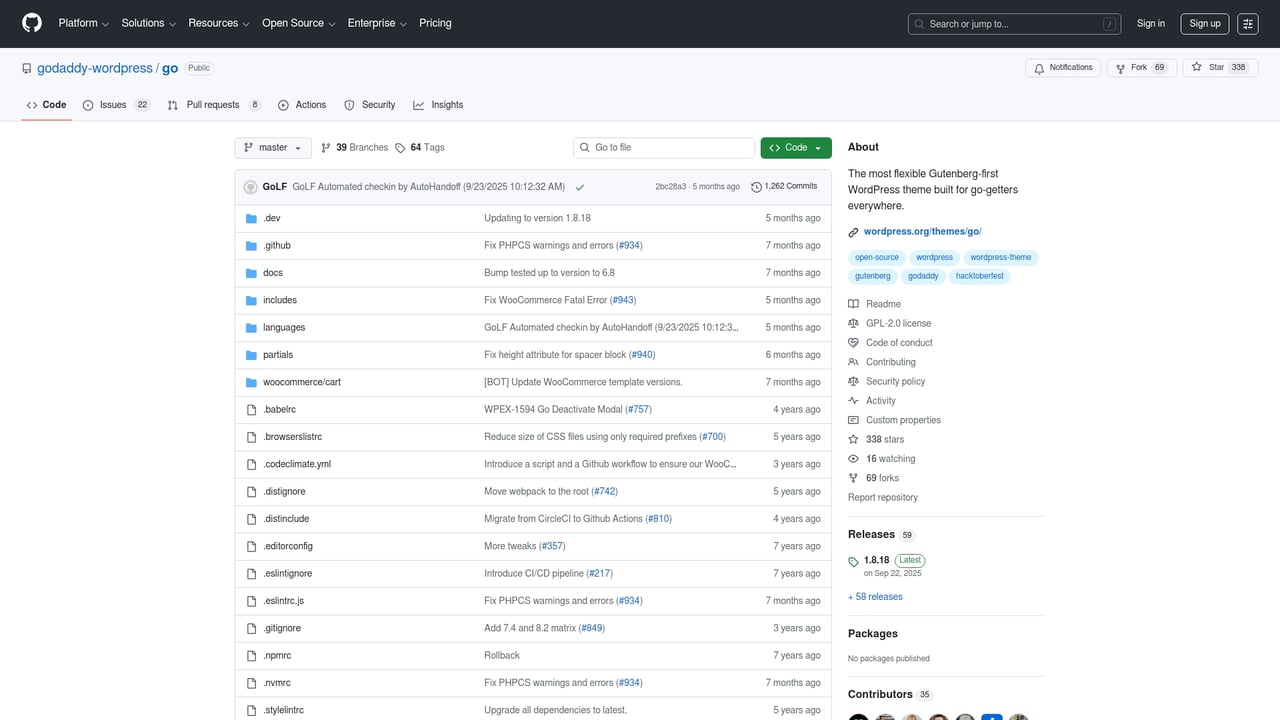The image size is (1280, 720).
Task: Click the branches icon showing 39 Branches
Action: [x=327, y=147]
